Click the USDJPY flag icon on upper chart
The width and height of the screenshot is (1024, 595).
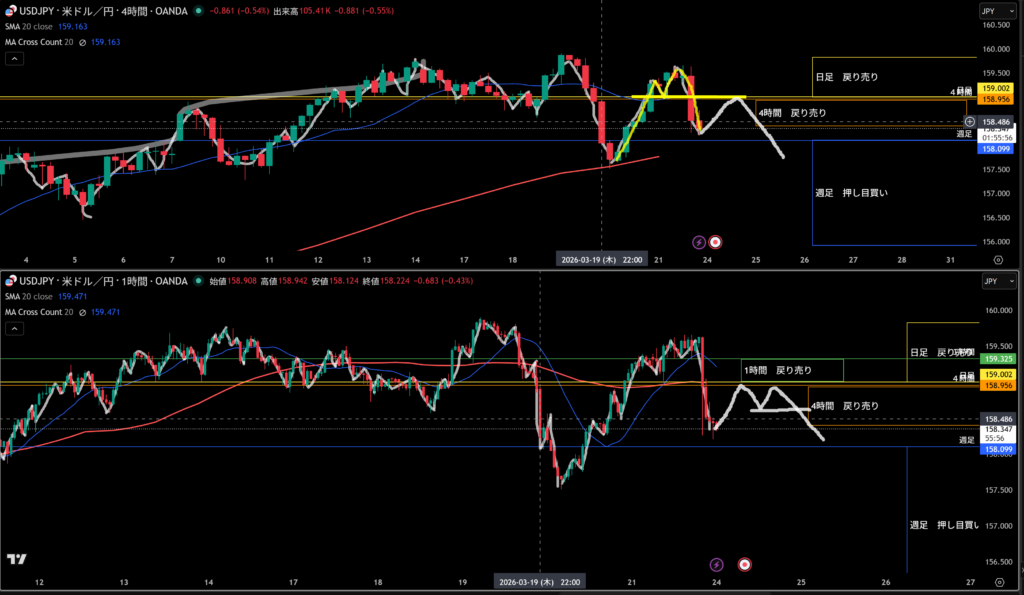[9, 11]
